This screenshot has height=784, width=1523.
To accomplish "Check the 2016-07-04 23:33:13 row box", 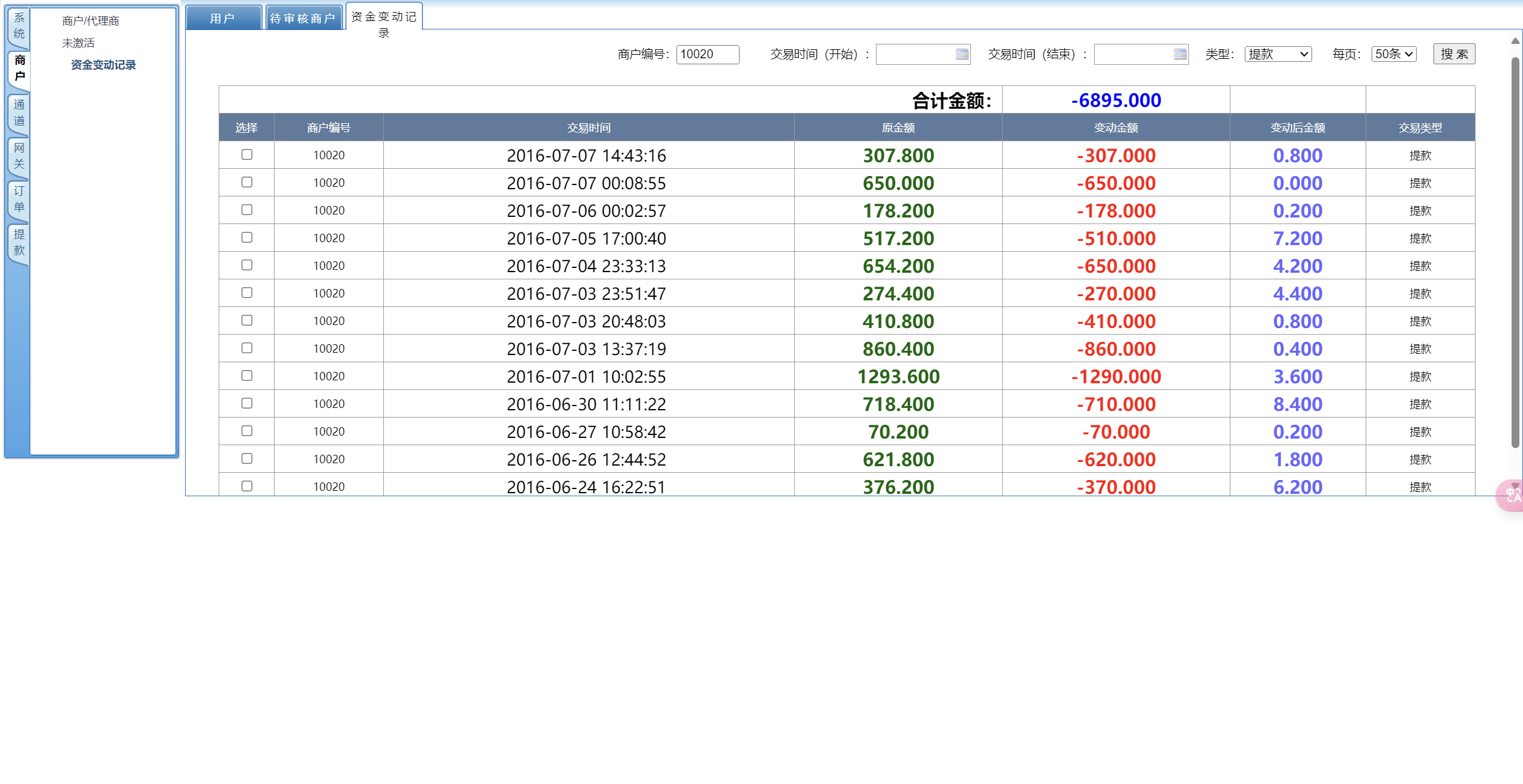I will coord(247,265).
